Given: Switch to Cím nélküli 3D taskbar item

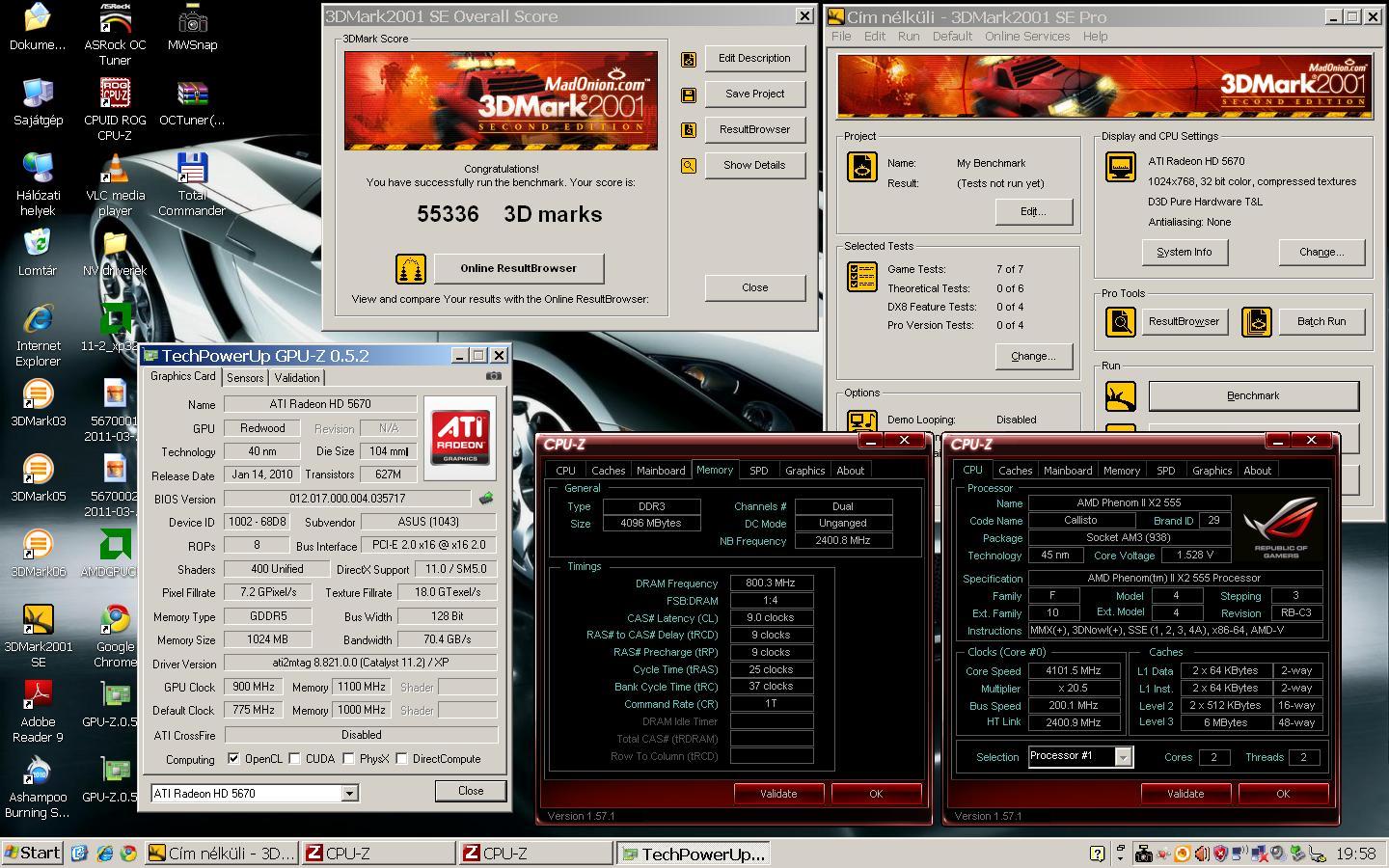Looking at the screenshot, I should pyautogui.click(x=221, y=854).
